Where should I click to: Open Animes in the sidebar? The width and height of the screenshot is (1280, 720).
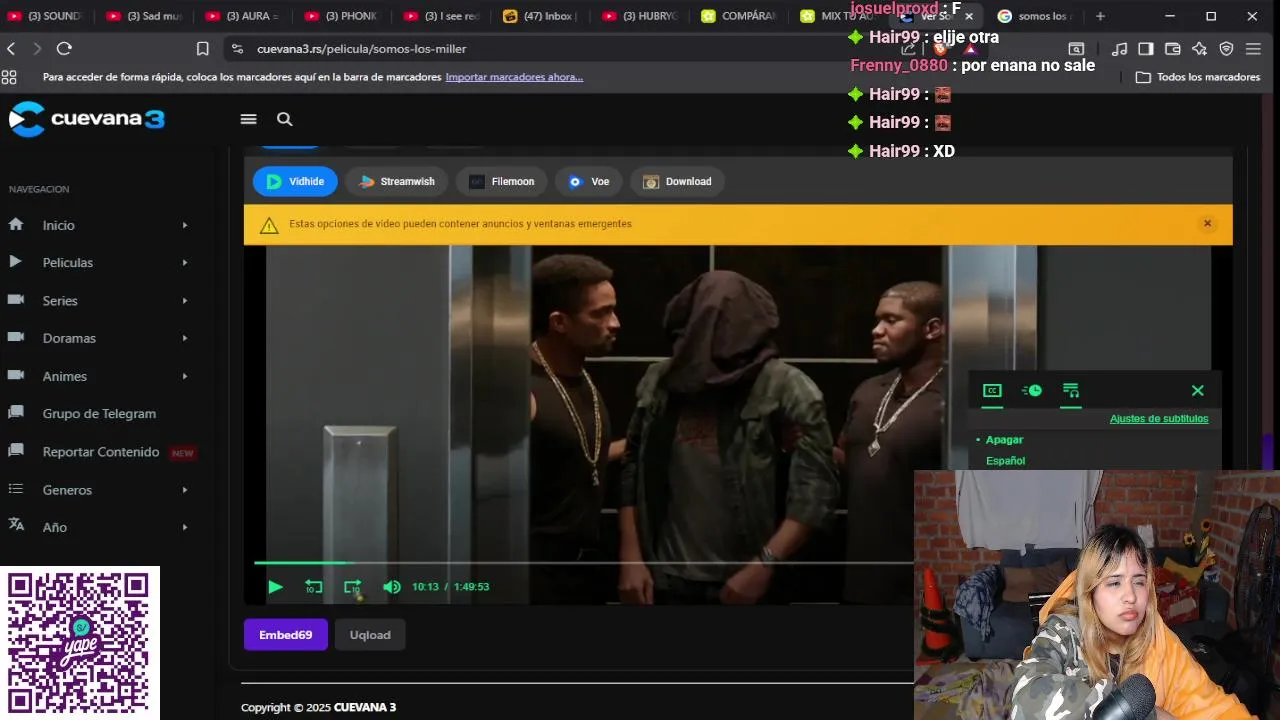[x=65, y=377]
